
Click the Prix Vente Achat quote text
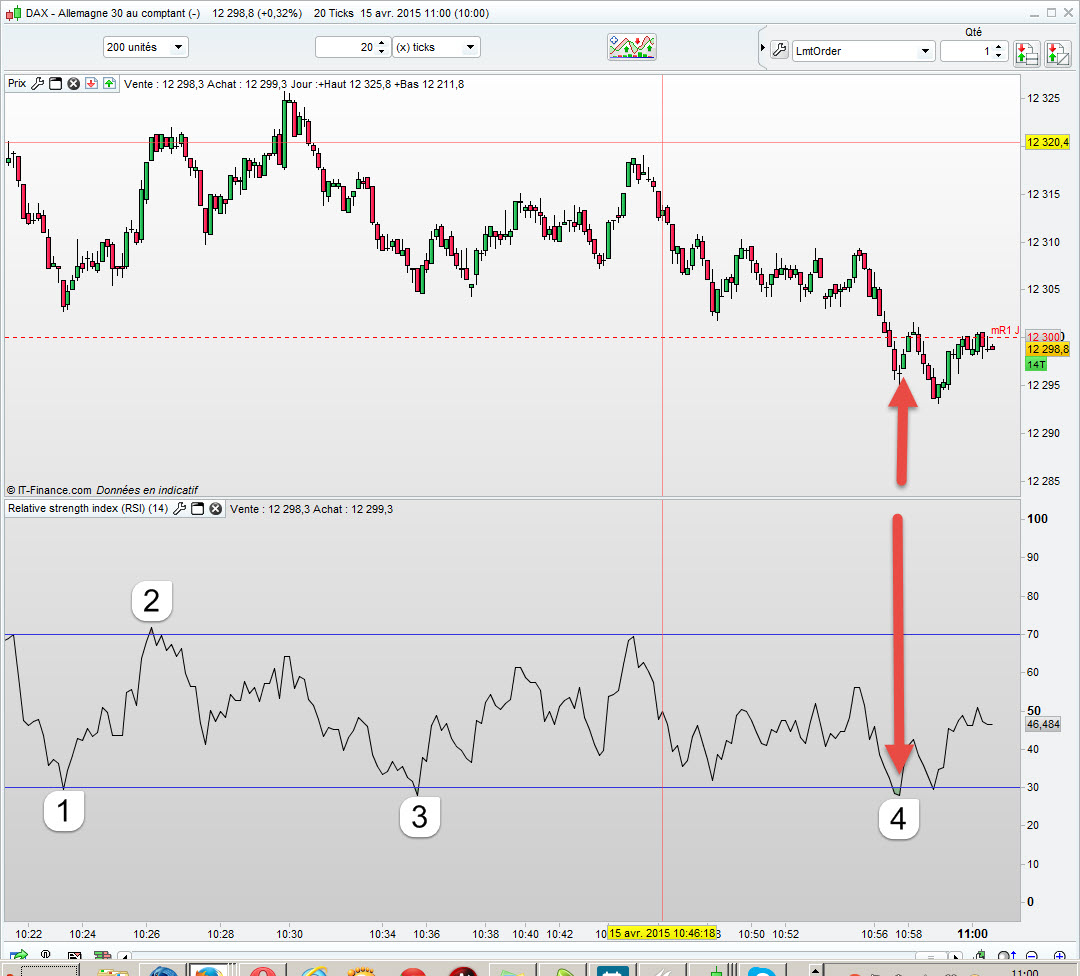point(294,84)
